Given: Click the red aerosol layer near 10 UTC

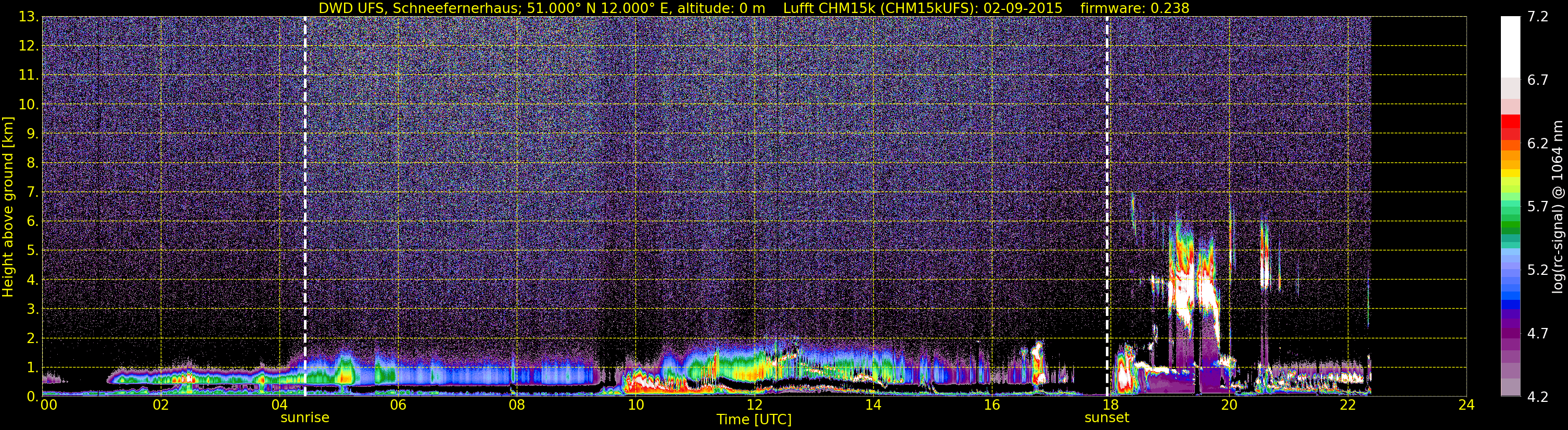Looking at the screenshot, I should [646, 384].
